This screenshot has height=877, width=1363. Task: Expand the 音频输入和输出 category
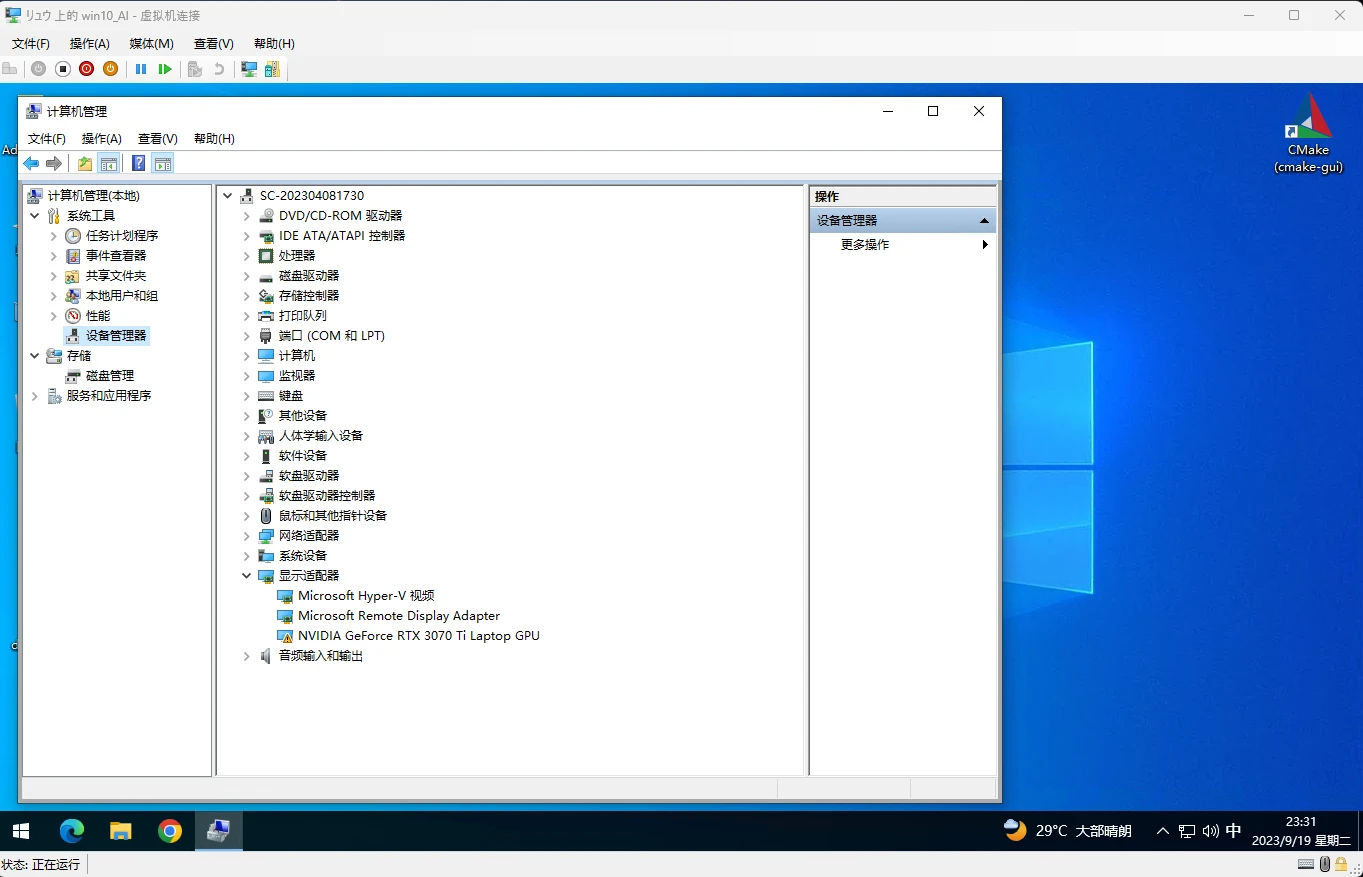tap(247, 656)
